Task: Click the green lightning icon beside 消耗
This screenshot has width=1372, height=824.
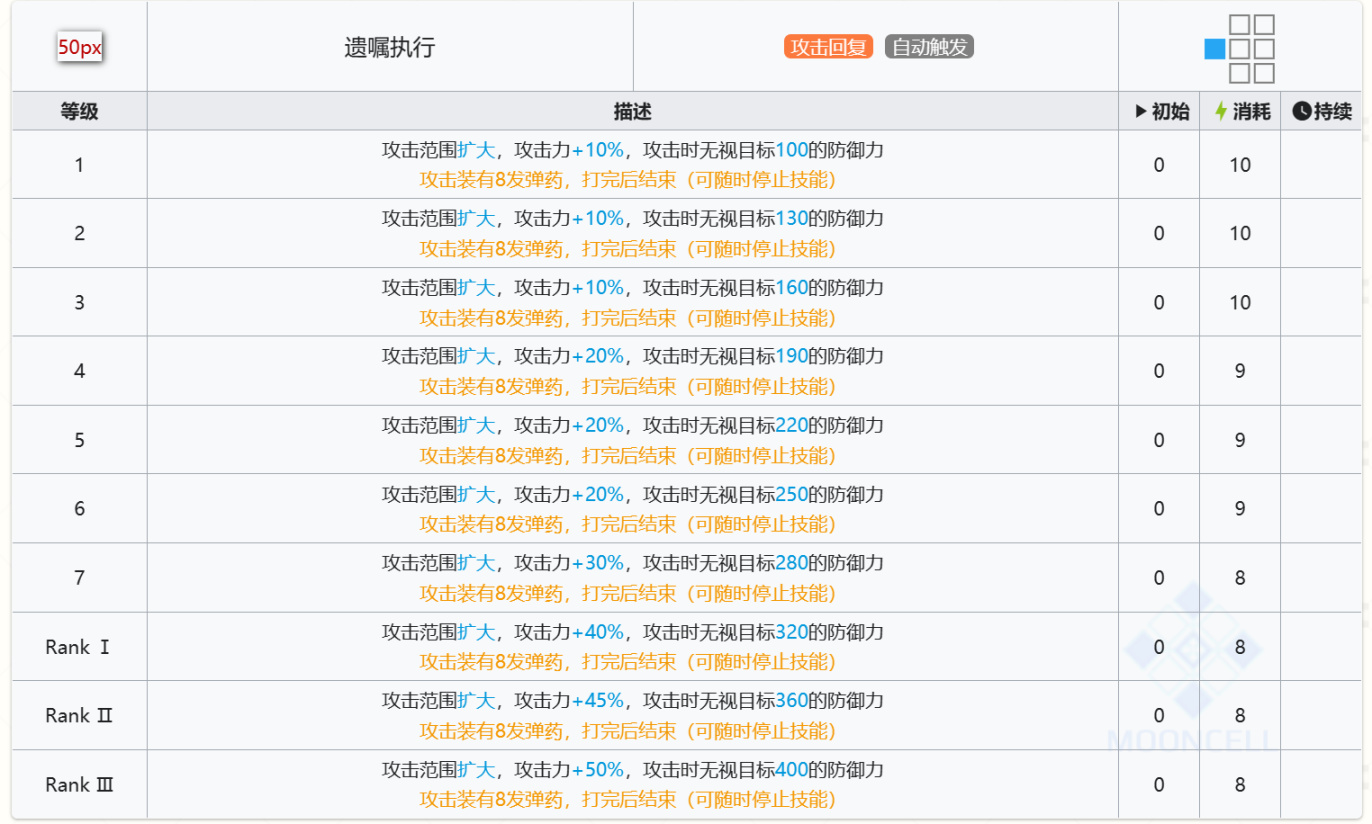Action: point(1221,111)
